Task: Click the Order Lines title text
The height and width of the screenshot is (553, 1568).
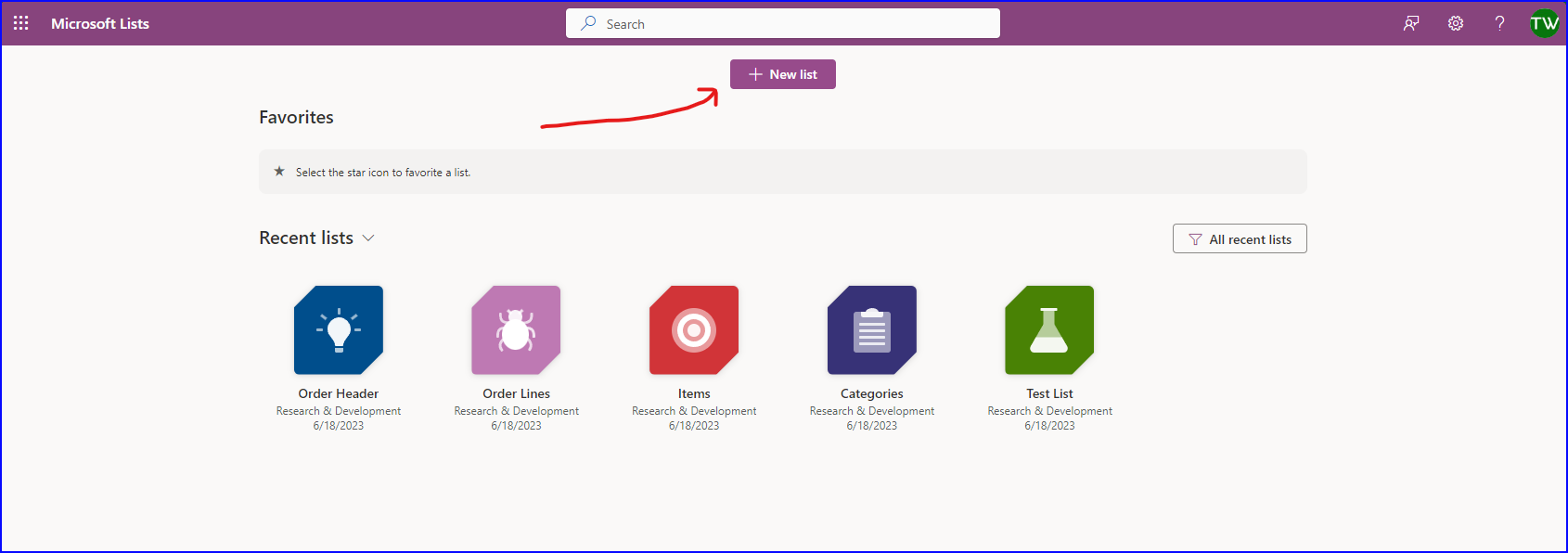Action: (x=516, y=393)
